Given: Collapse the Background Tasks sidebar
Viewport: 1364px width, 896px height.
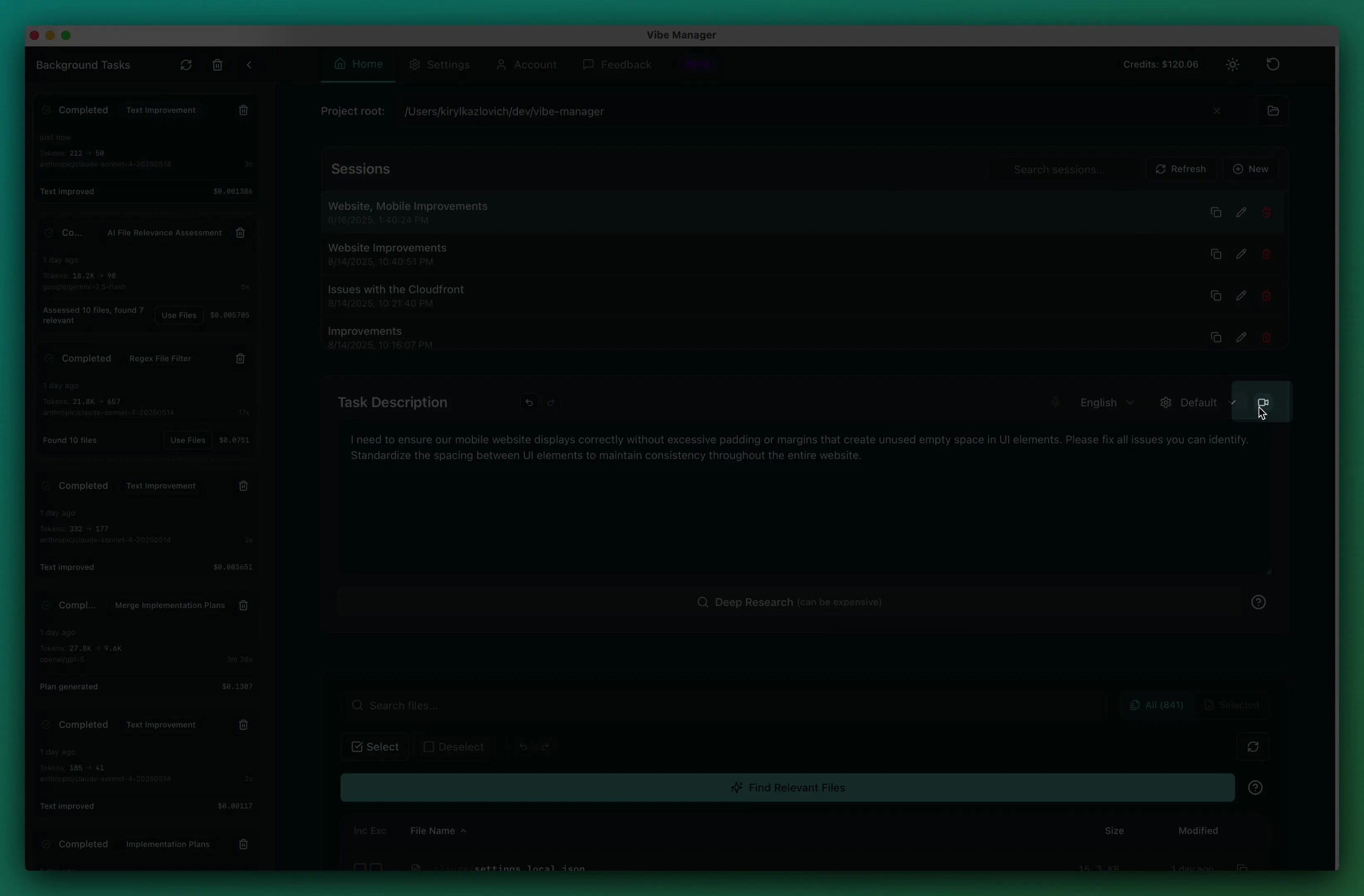Looking at the screenshot, I should point(249,65).
